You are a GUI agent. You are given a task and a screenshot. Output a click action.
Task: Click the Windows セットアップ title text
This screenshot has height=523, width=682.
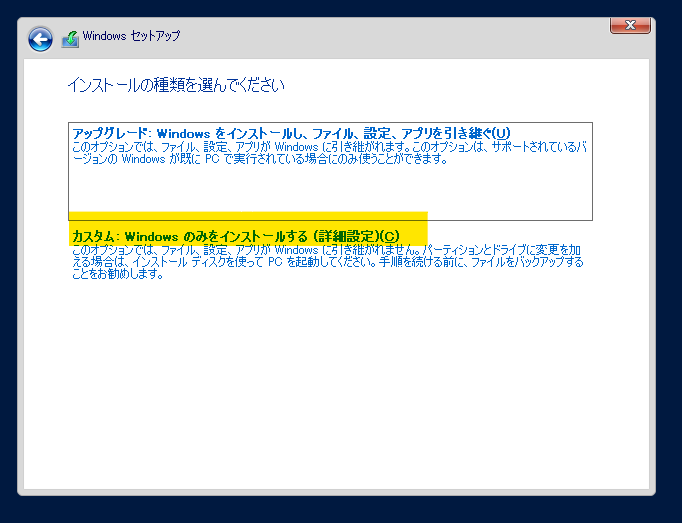click(131, 36)
